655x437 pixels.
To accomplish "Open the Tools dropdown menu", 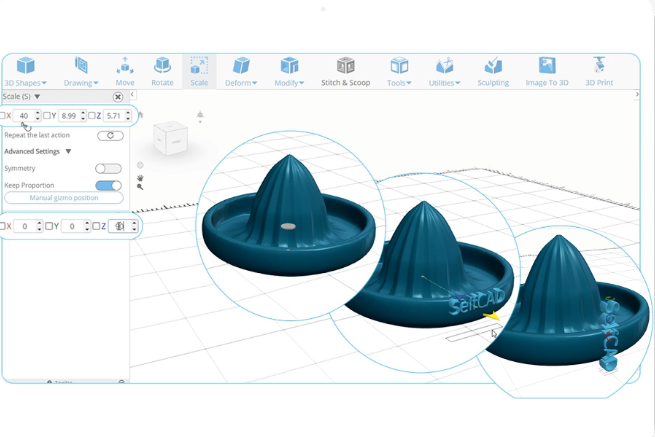I will [x=399, y=71].
